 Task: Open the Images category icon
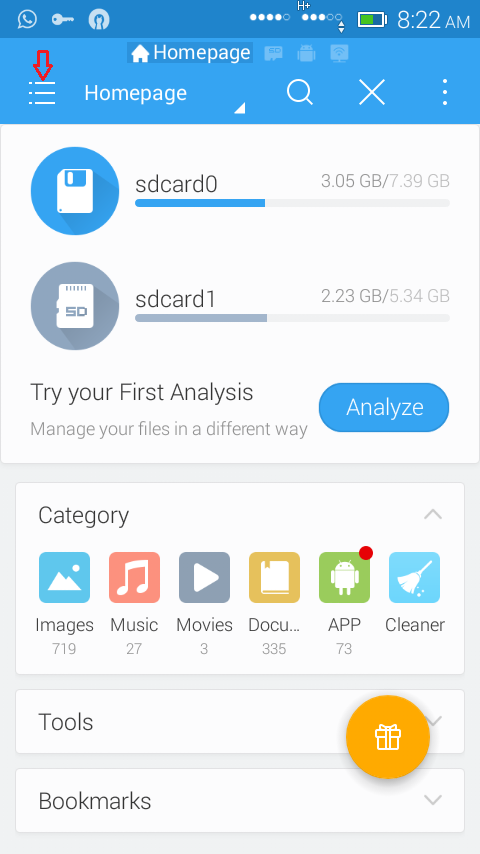click(64, 577)
